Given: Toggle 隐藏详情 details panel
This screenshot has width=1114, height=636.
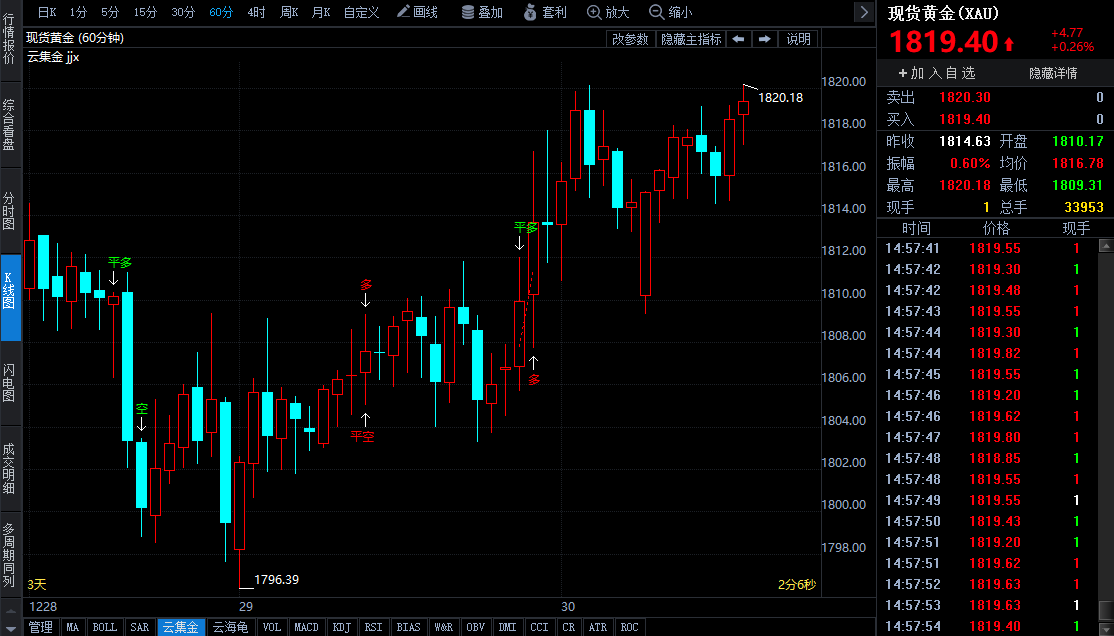Looking at the screenshot, I should (1053, 73).
